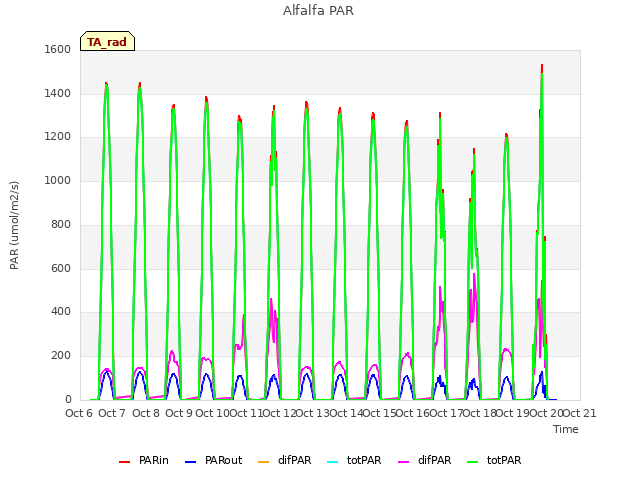640x480 pixels.
Task: Click the PAR (umol/m2/s) y-axis label
Action: tap(14, 225)
